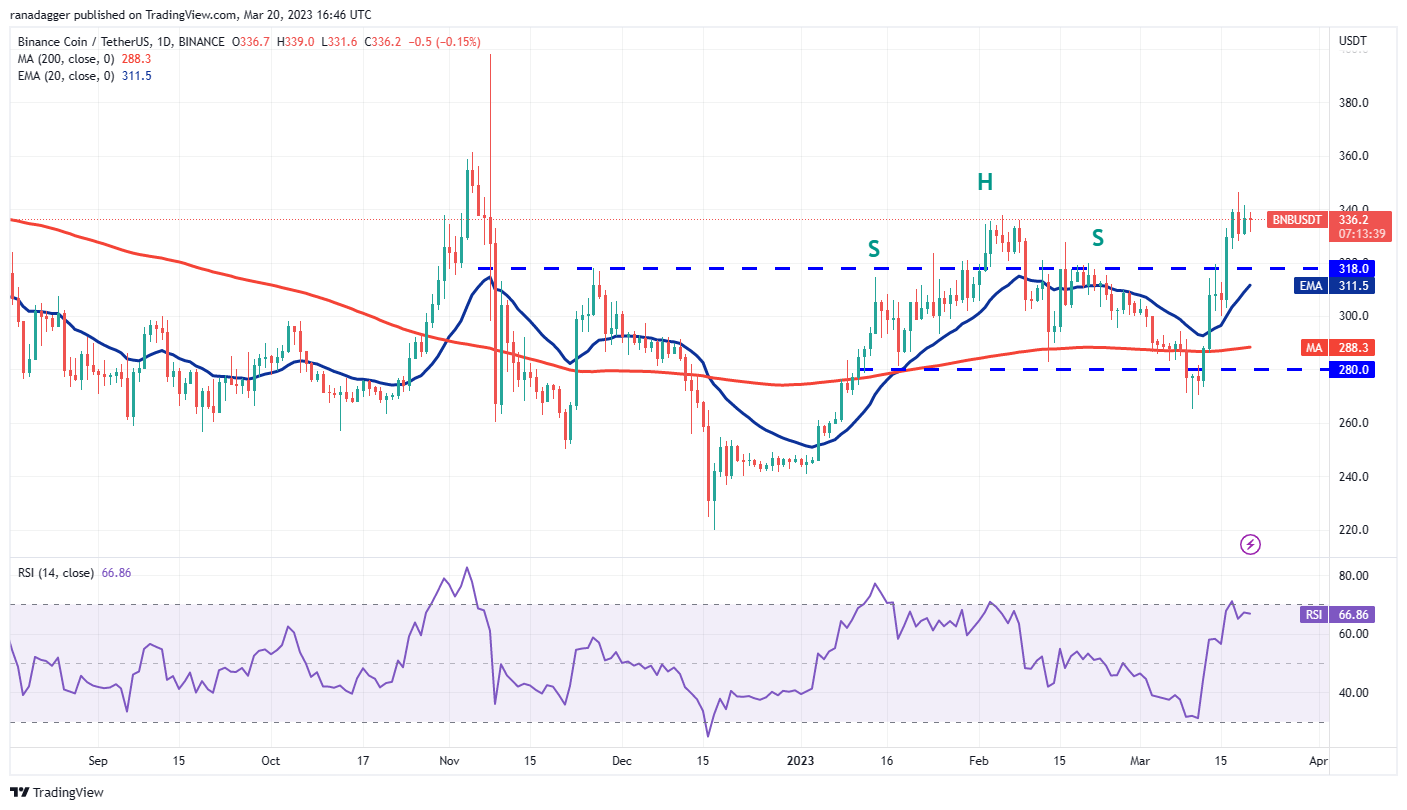Select the 'RSI (14, close)' indicator legend
1407x810 pixels.
point(56,573)
